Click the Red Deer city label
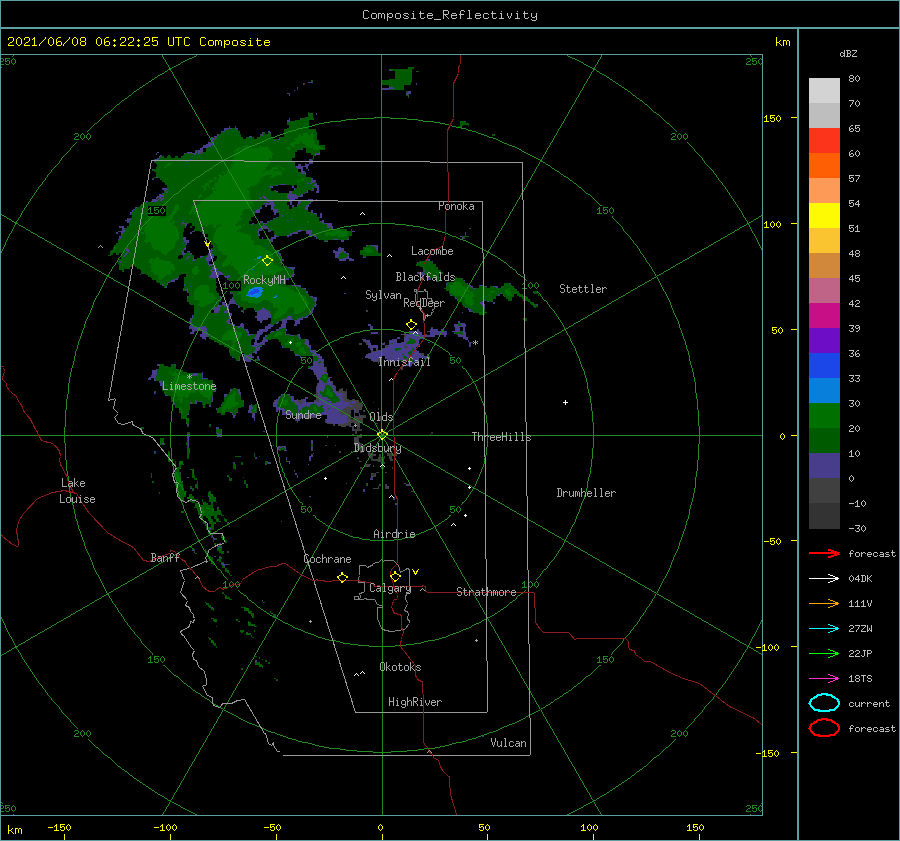Screen dimensions: 900x841 (x=424, y=303)
